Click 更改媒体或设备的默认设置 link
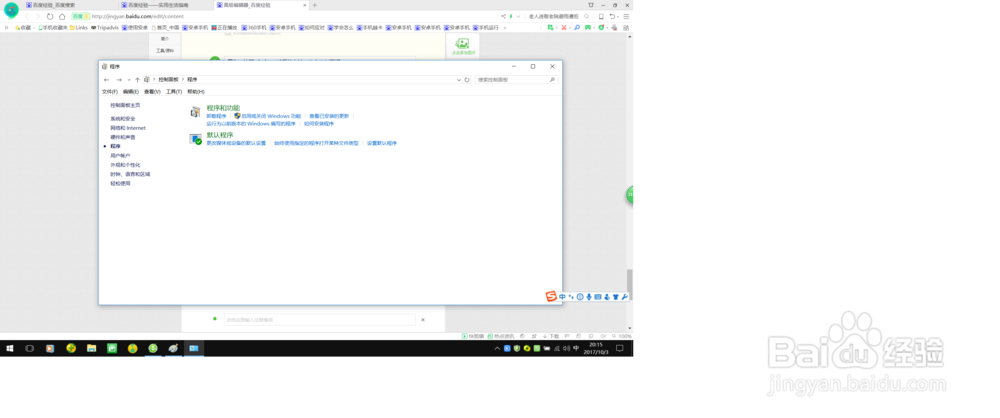The height and width of the screenshot is (418, 1000). [237, 144]
